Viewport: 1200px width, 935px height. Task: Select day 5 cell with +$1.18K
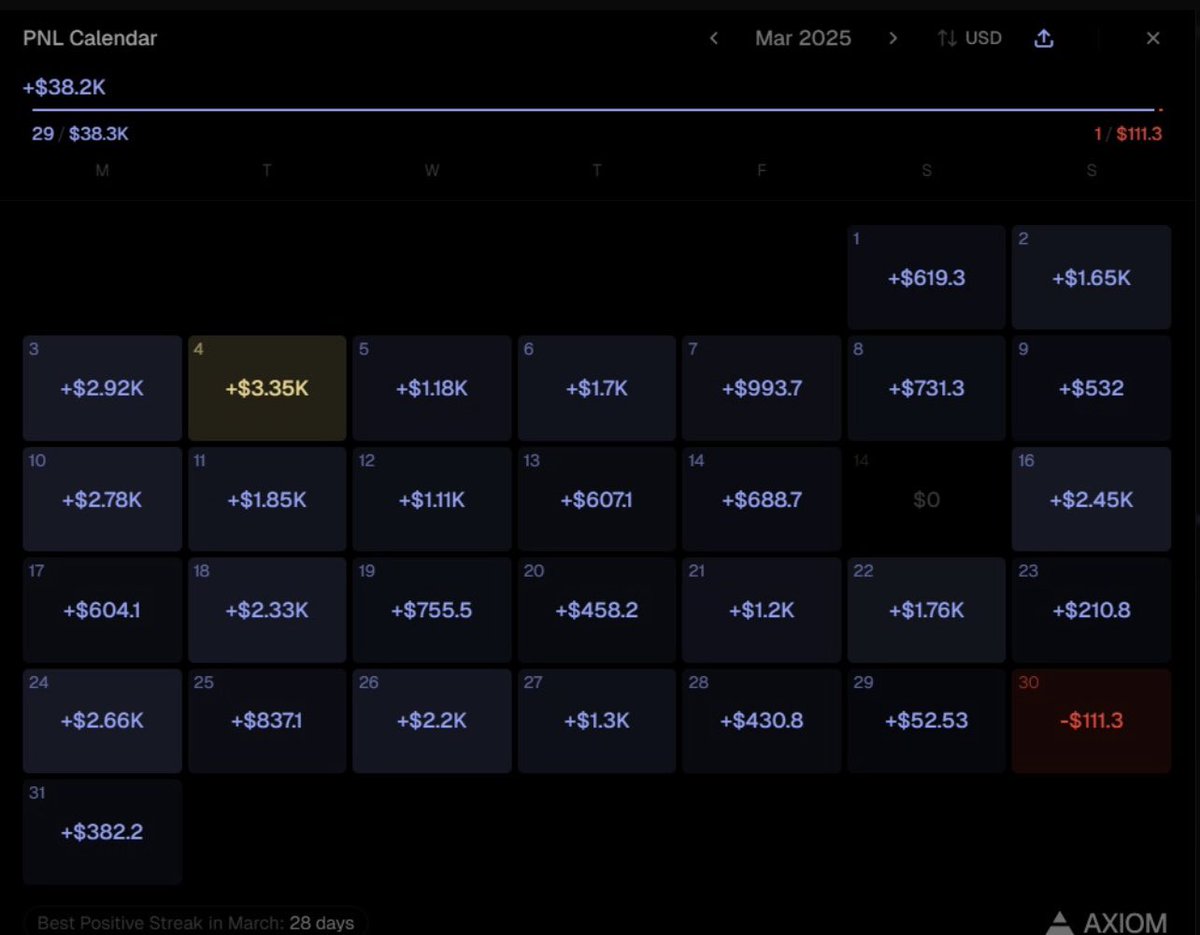click(432, 388)
